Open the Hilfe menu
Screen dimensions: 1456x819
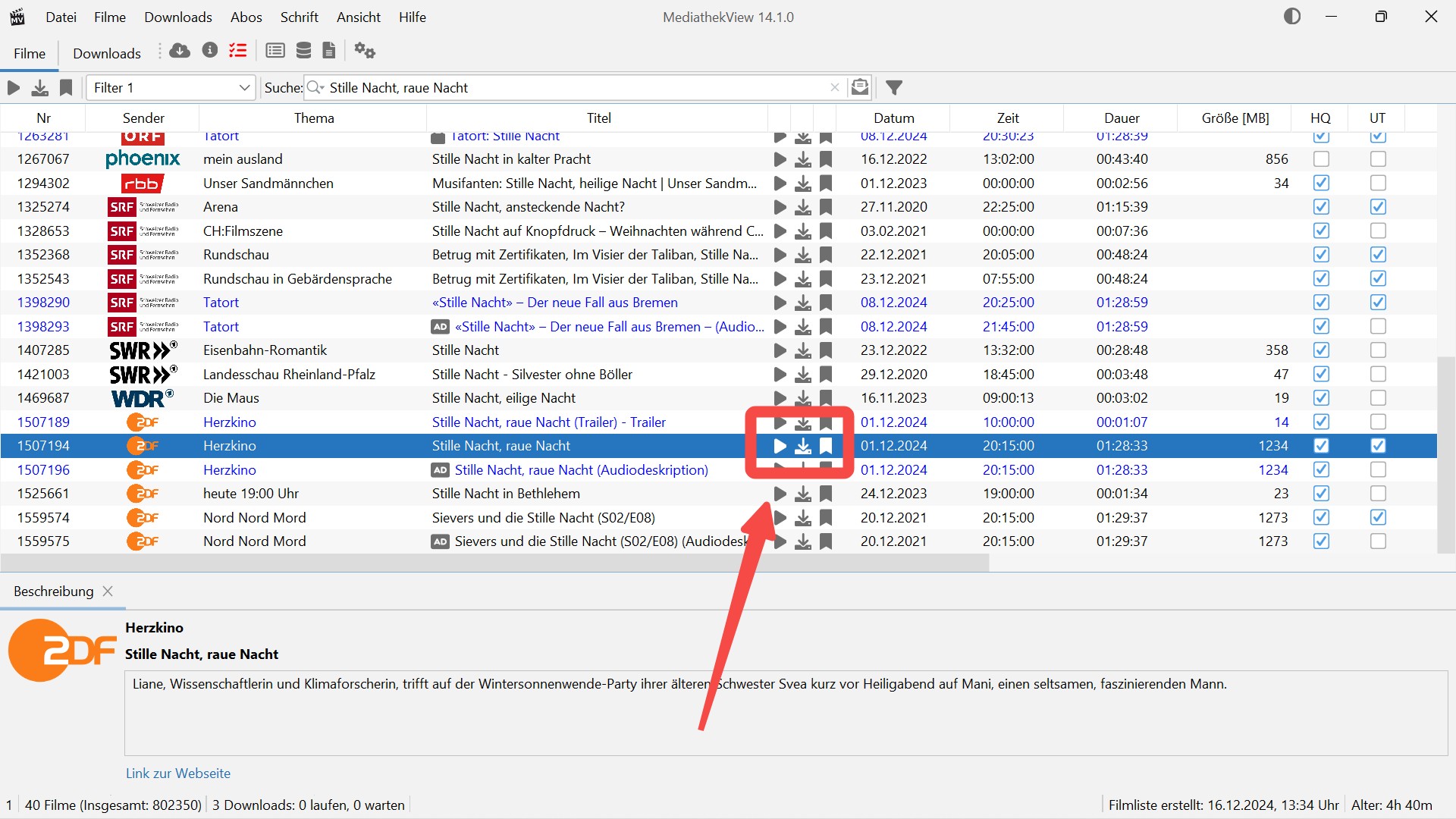(413, 17)
